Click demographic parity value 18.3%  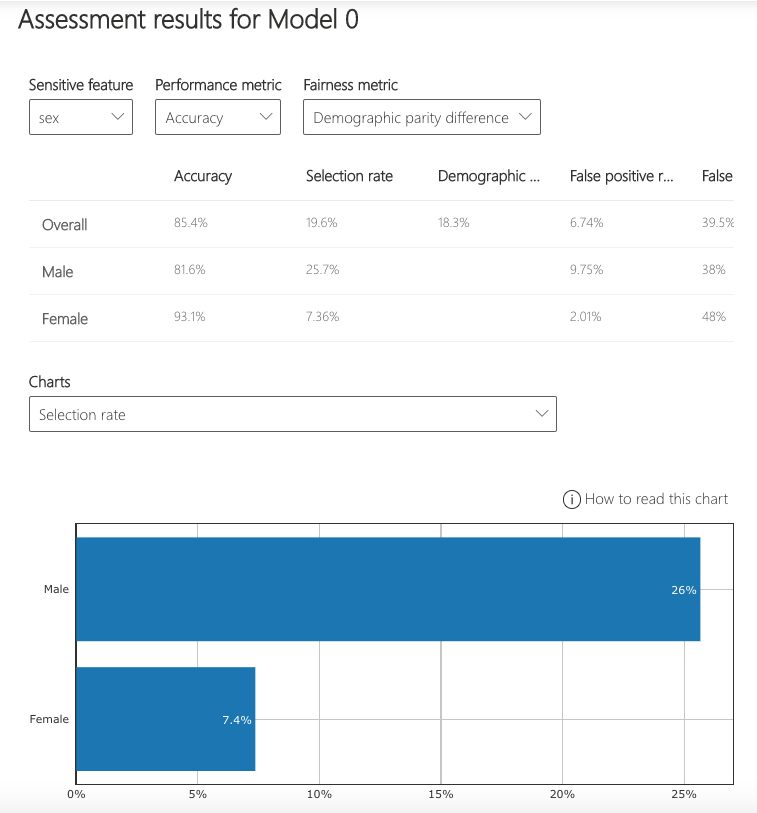click(453, 222)
